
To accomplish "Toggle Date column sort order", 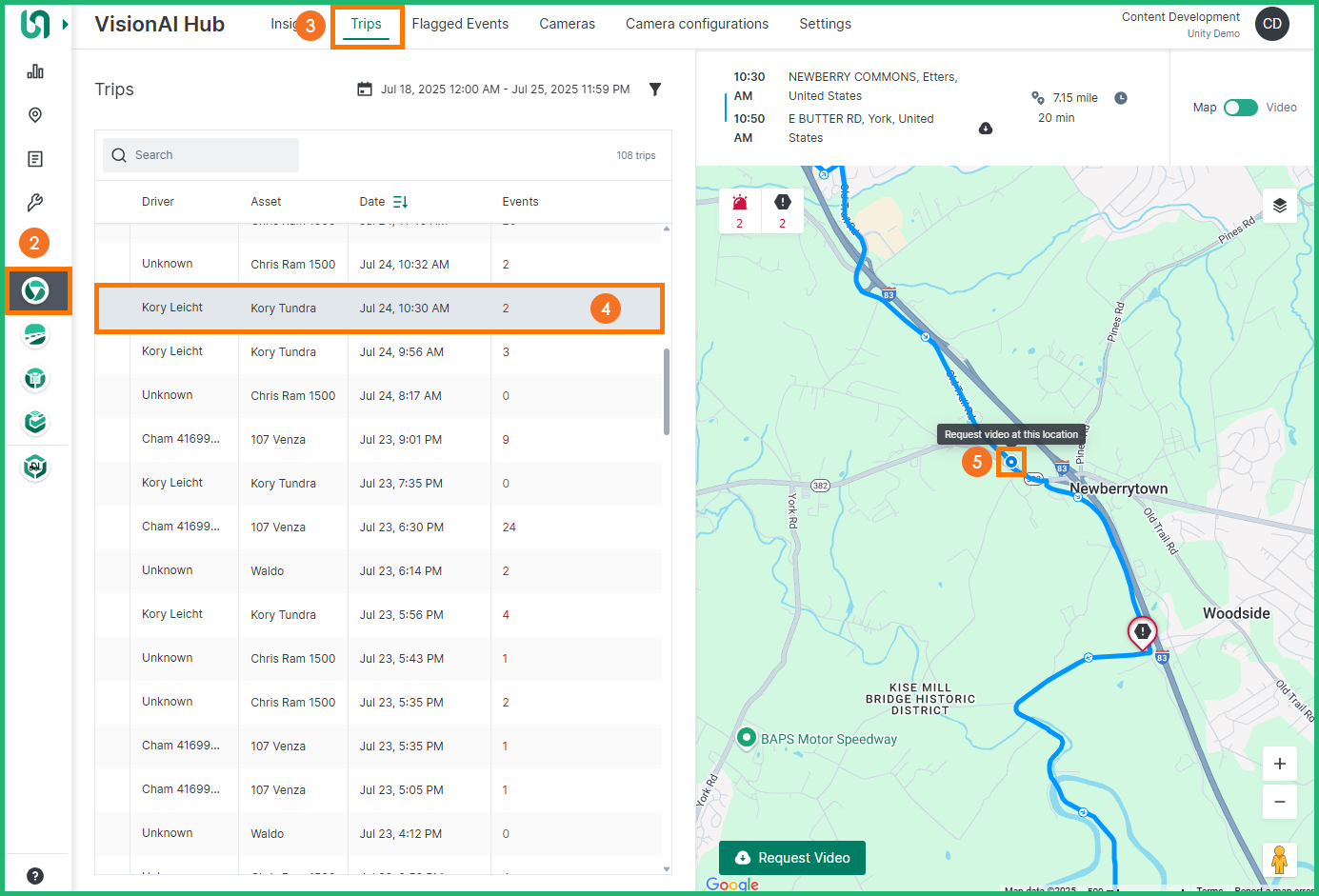I will click(x=400, y=202).
